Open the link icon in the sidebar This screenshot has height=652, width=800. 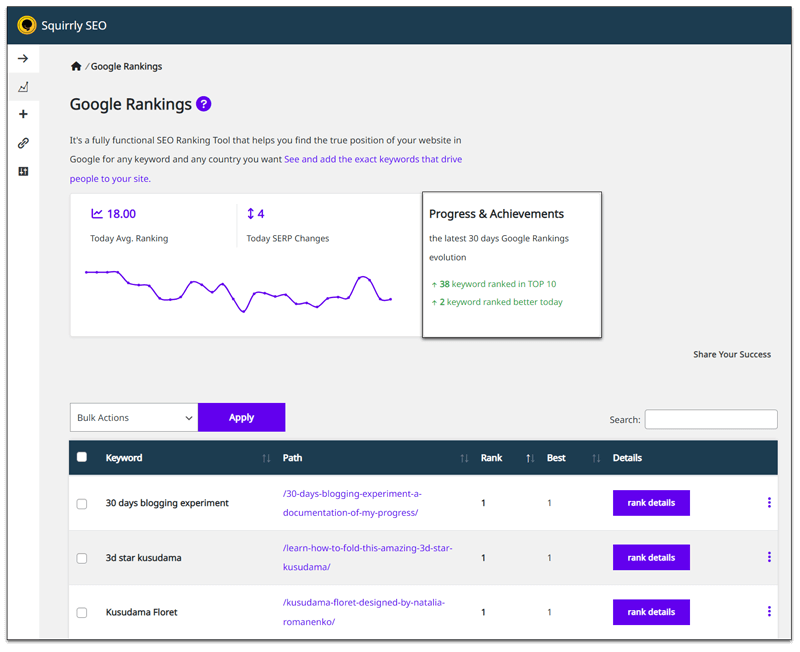(23, 143)
